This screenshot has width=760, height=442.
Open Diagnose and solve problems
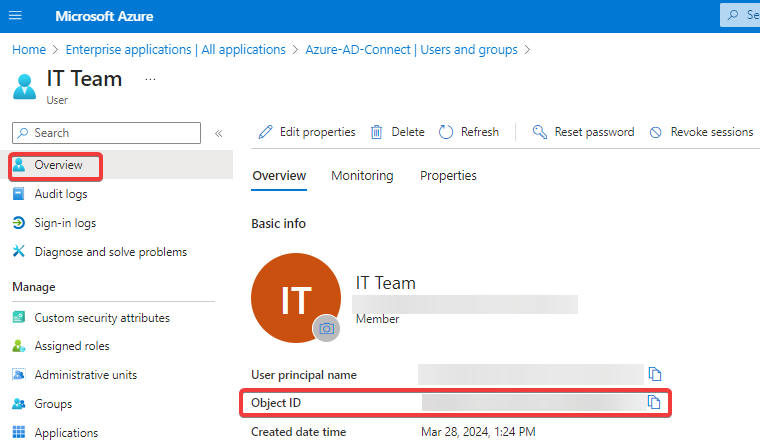point(111,252)
